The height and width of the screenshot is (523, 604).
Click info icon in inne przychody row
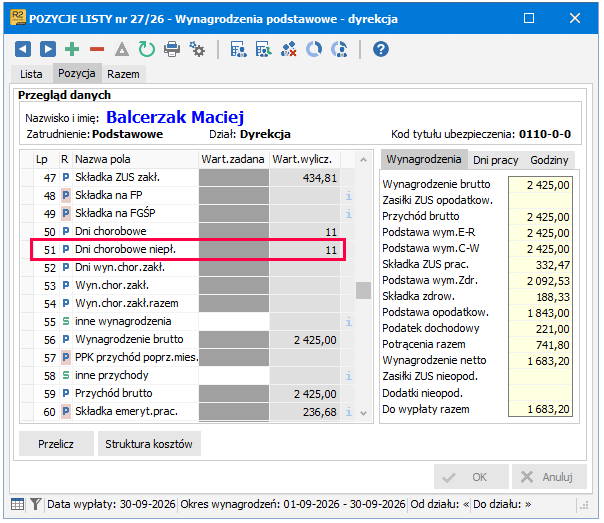point(349,376)
